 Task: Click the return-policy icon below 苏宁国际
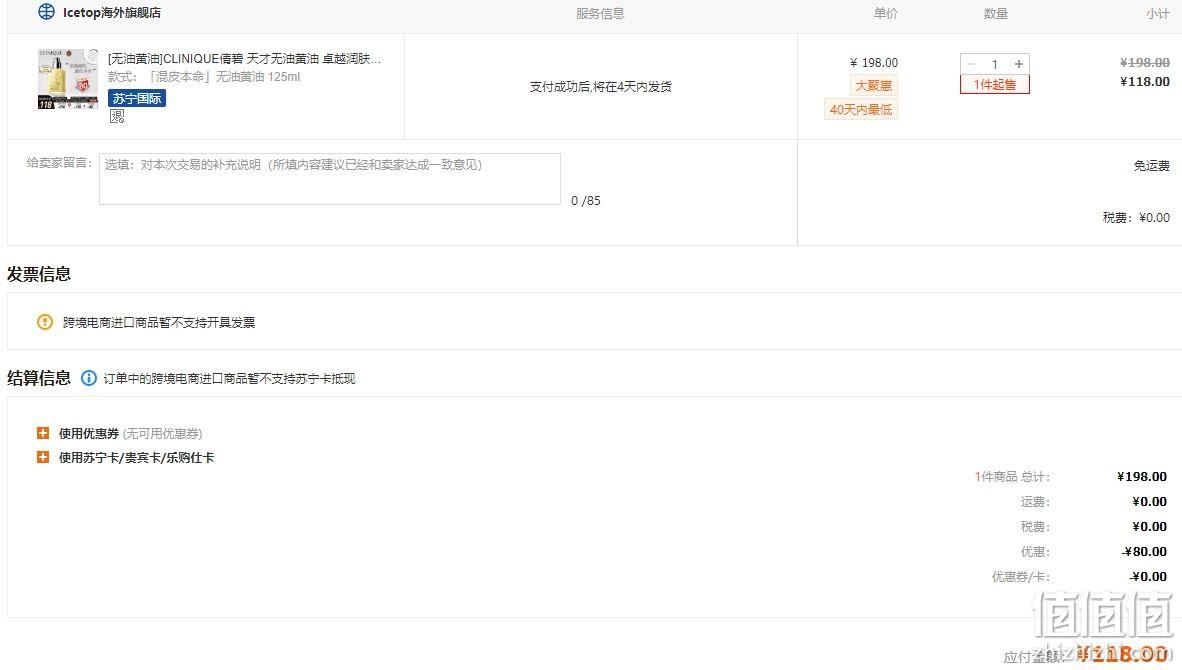coord(117,117)
